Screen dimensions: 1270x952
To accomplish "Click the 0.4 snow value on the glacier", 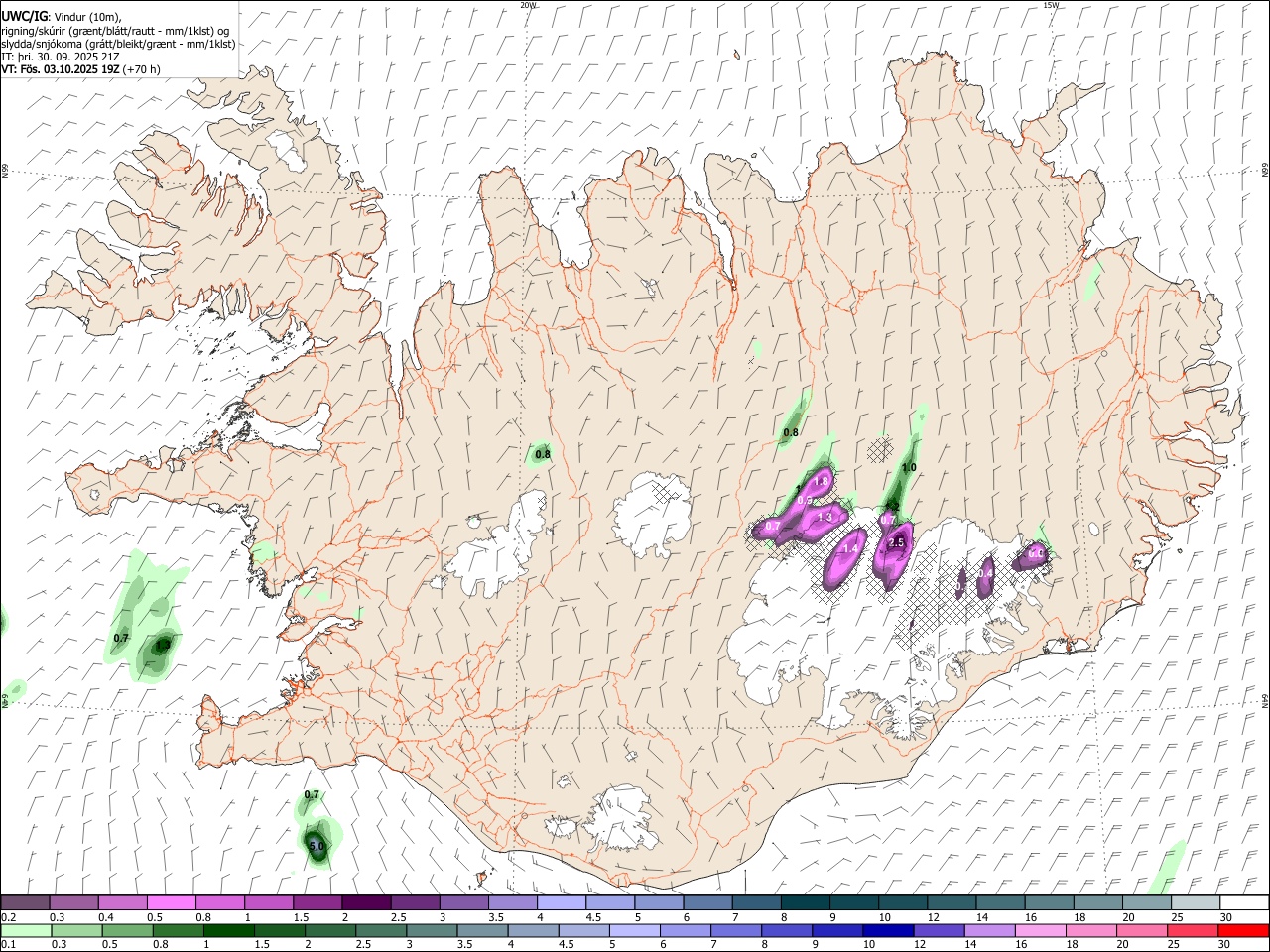I will click(986, 573).
